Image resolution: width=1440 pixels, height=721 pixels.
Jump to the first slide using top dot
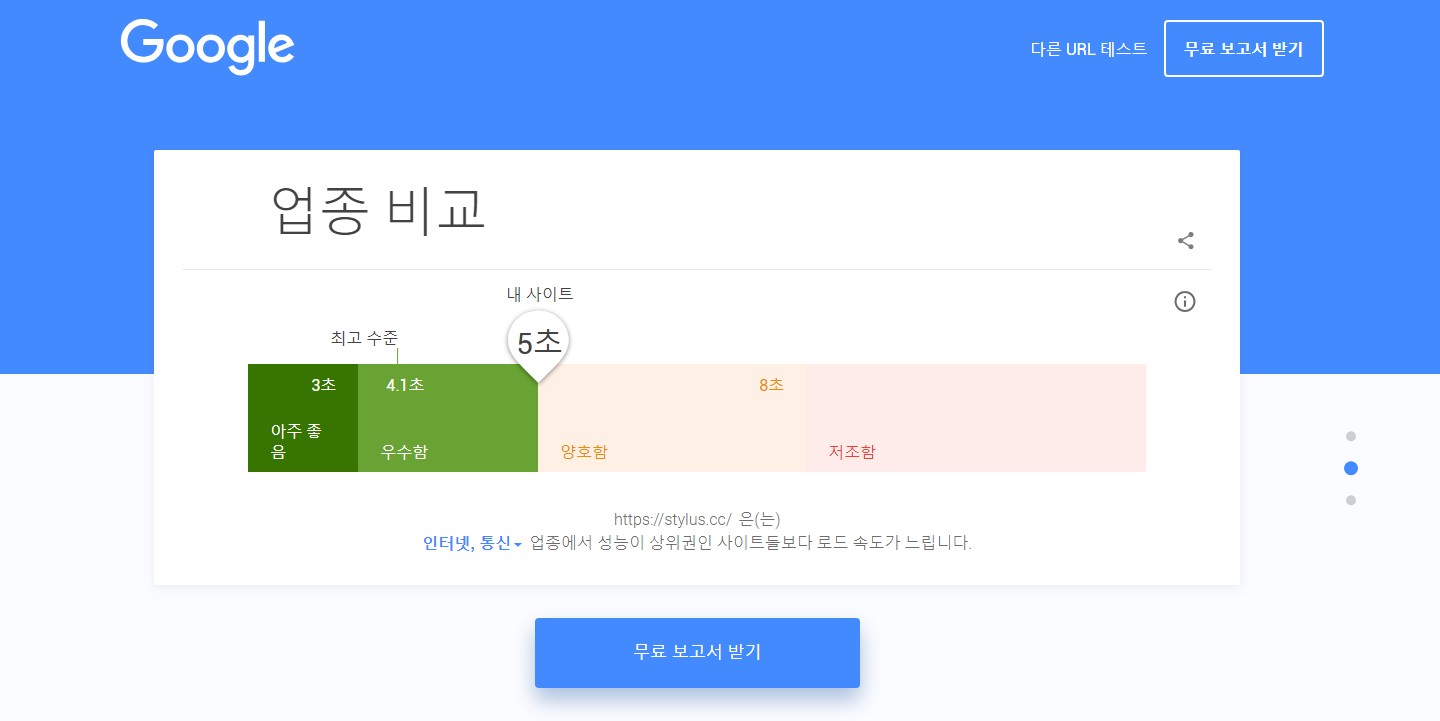(1351, 436)
